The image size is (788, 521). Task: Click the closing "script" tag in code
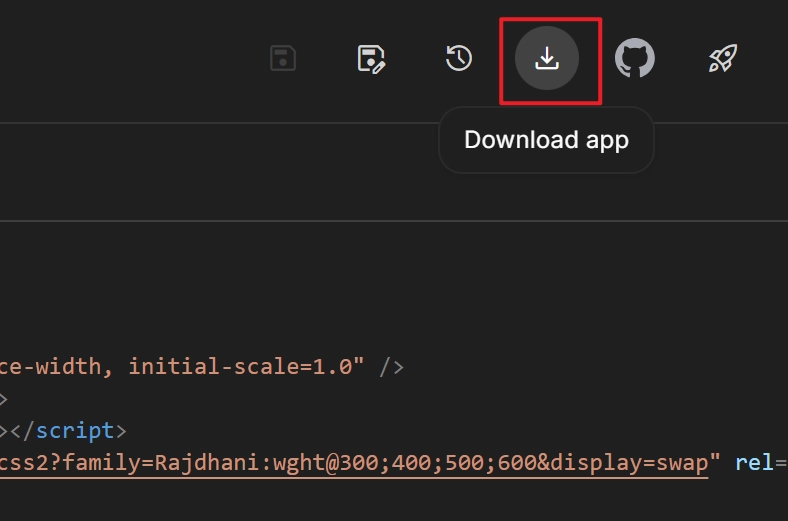75,431
